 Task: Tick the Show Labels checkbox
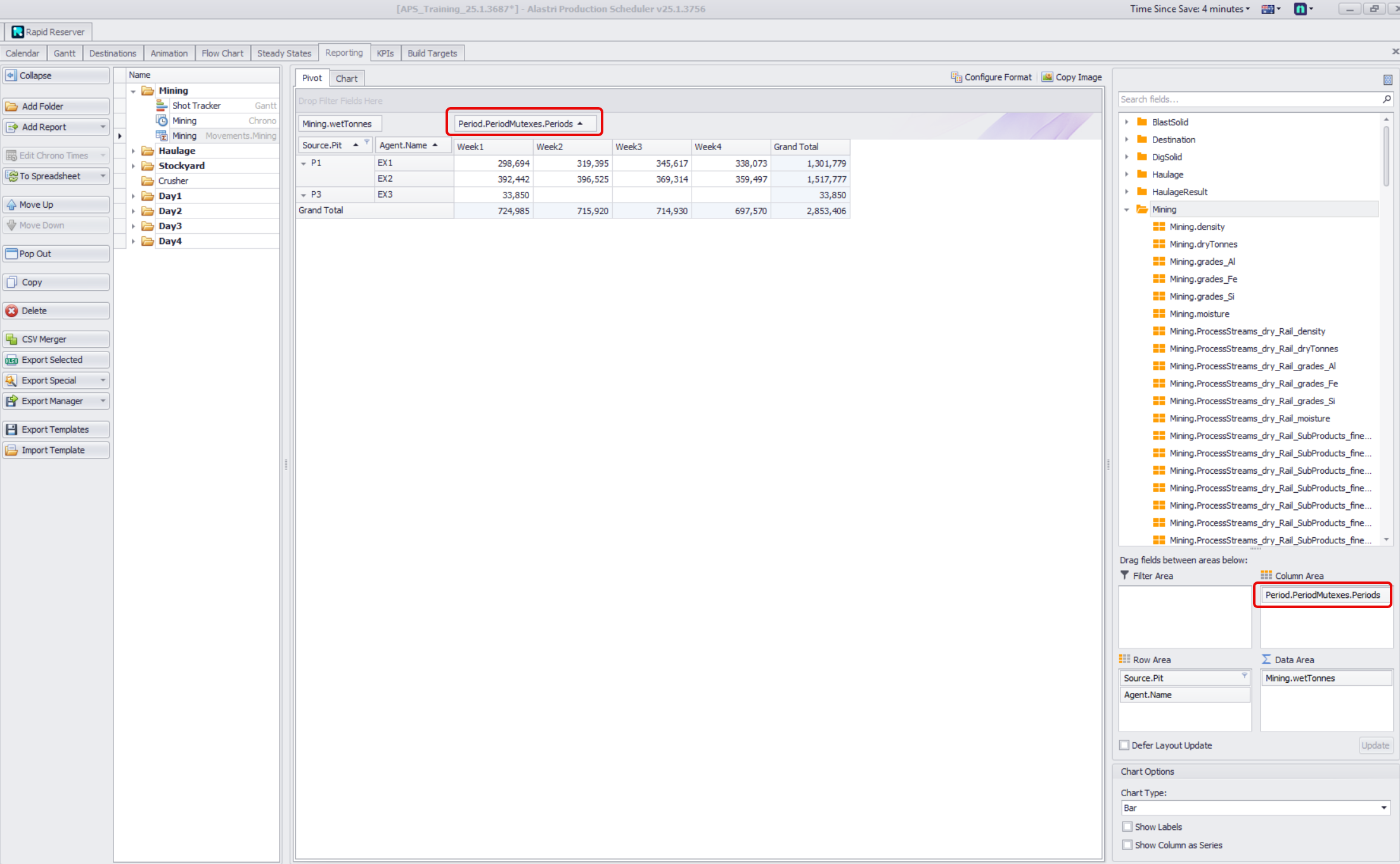(x=1127, y=827)
